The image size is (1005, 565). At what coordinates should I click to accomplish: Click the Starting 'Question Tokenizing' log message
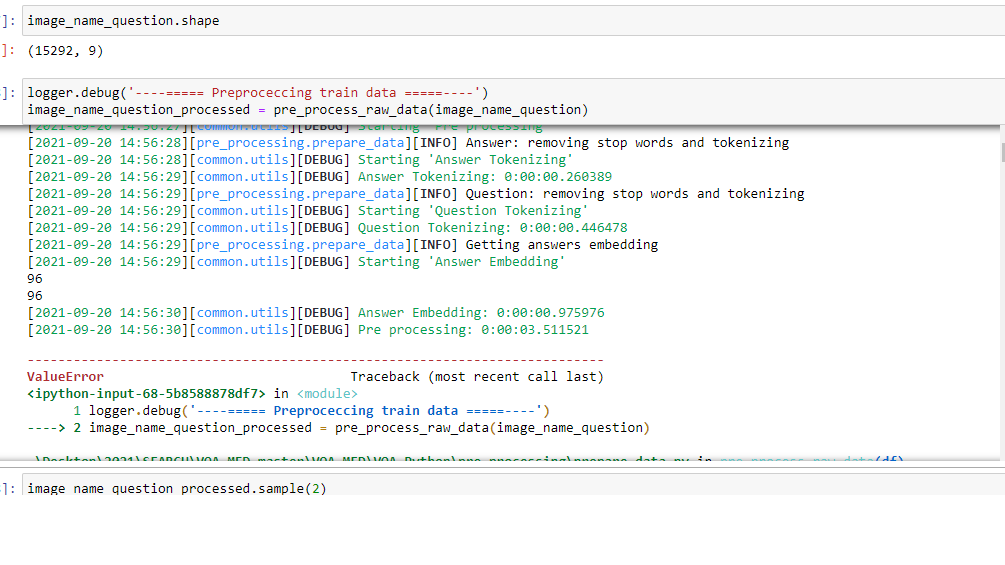click(x=473, y=211)
